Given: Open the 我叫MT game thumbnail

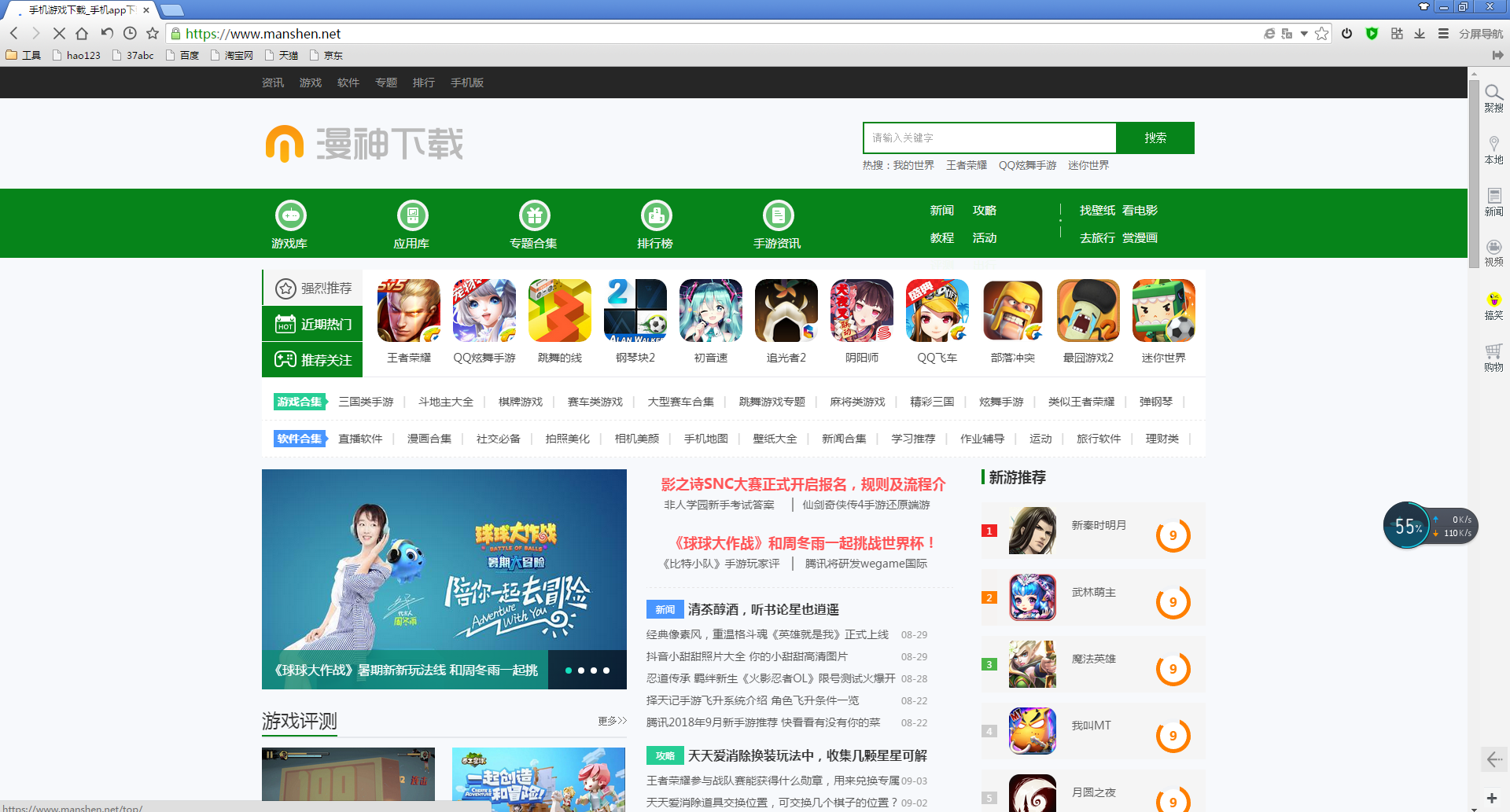Looking at the screenshot, I should pyautogui.click(x=1033, y=731).
